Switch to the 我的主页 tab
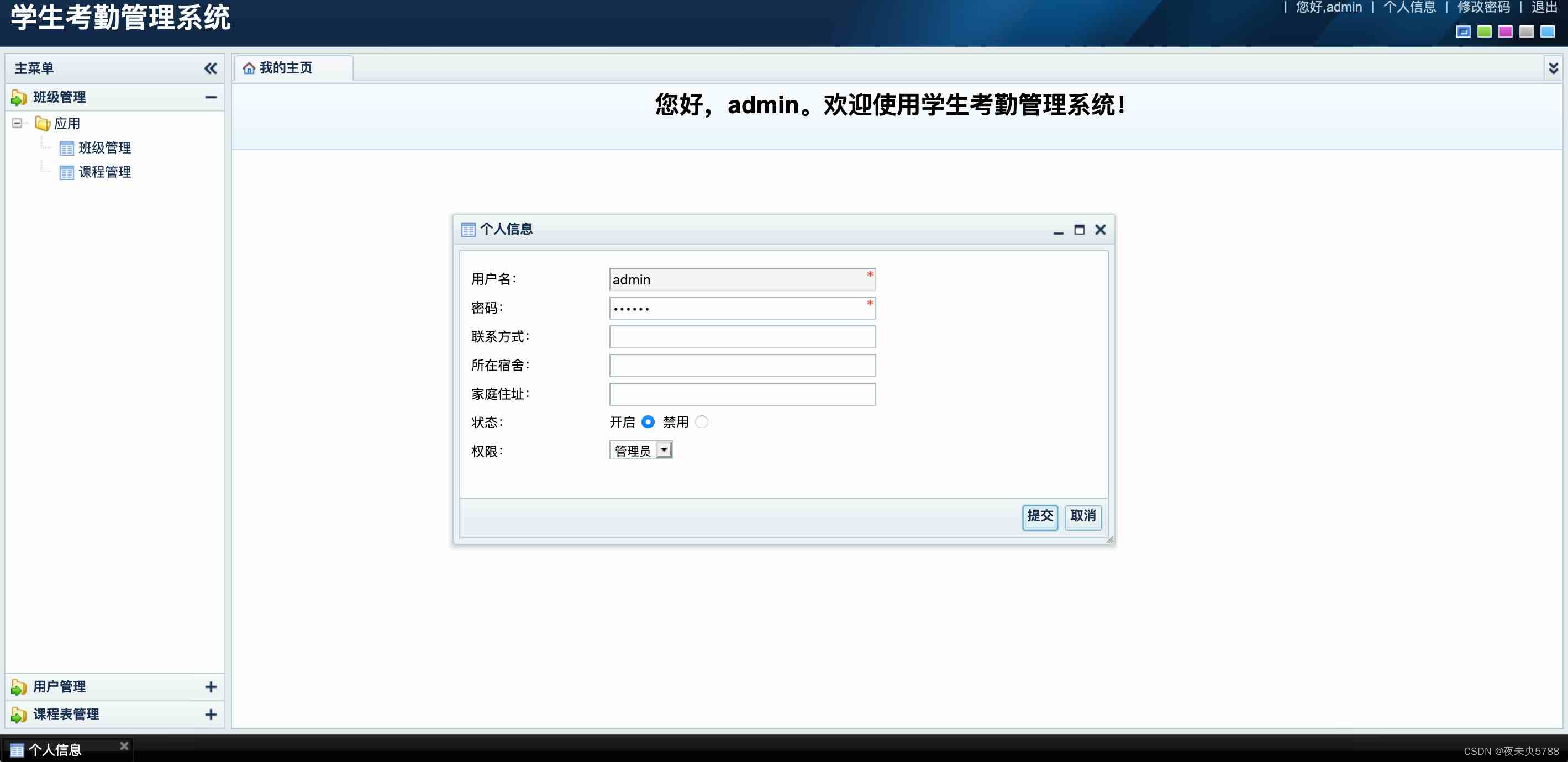The width and height of the screenshot is (1568, 762). pos(292,68)
